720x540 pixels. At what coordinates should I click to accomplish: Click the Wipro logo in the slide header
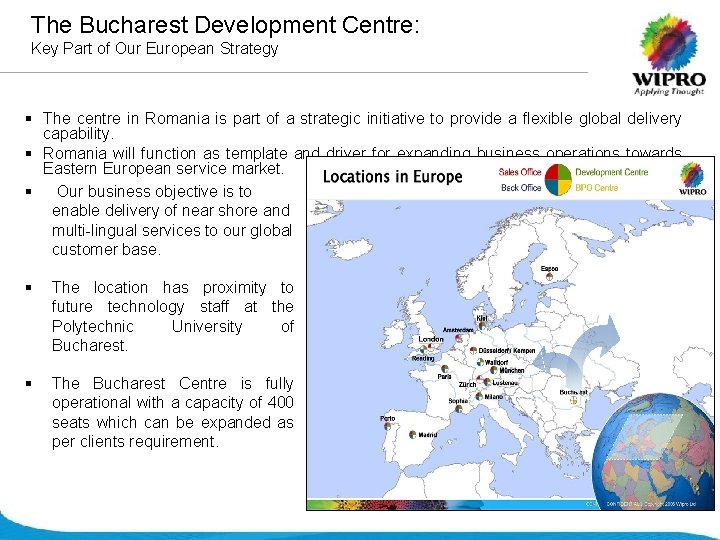pyautogui.click(x=669, y=54)
